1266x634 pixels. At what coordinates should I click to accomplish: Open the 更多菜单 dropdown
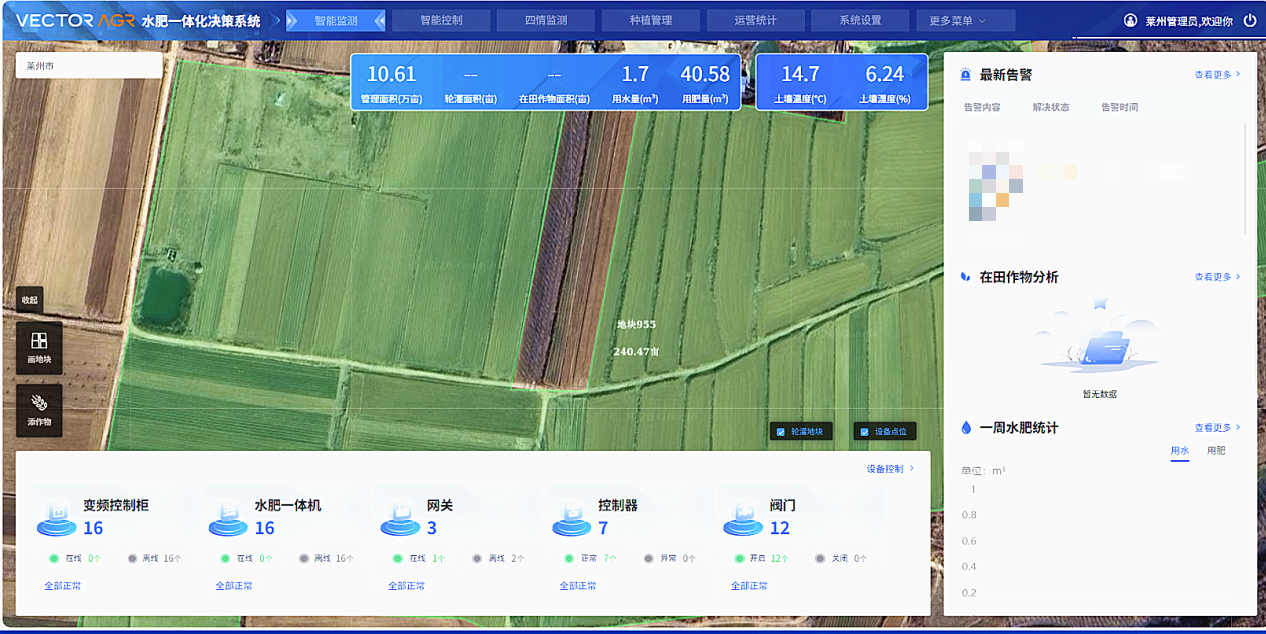click(964, 19)
